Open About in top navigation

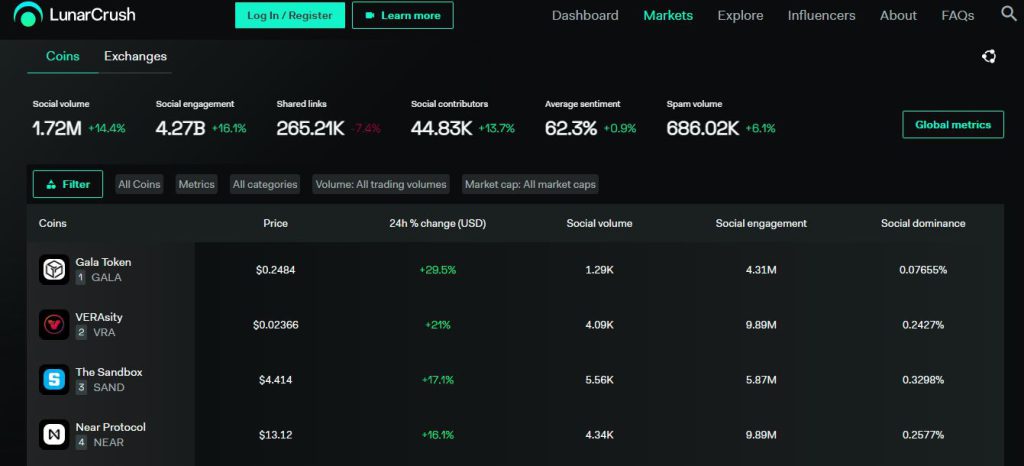898,15
